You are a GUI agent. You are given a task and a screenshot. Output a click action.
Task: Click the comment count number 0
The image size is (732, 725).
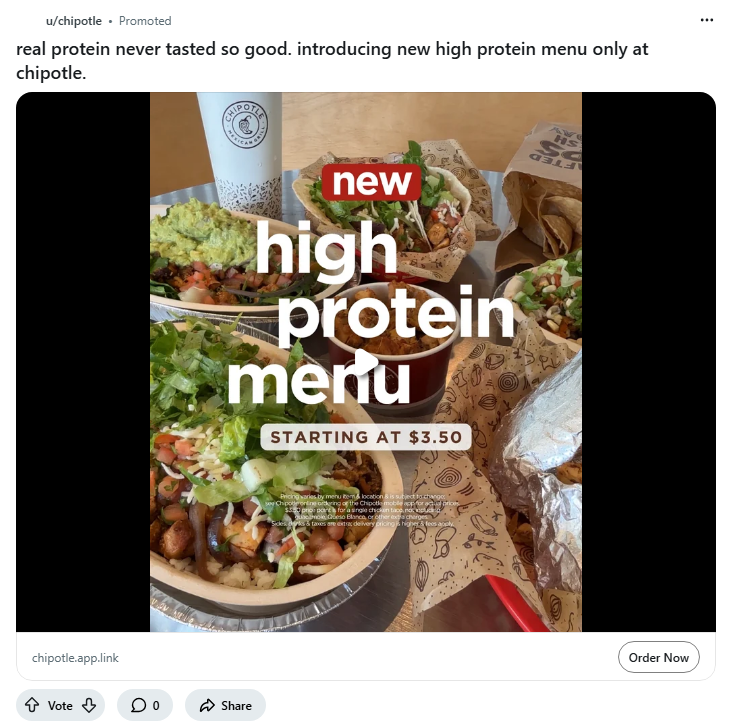click(156, 705)
